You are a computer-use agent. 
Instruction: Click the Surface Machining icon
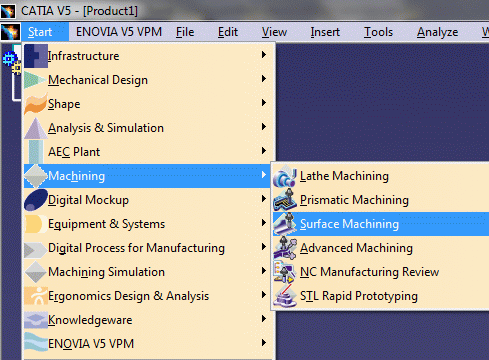pos(285,224)
